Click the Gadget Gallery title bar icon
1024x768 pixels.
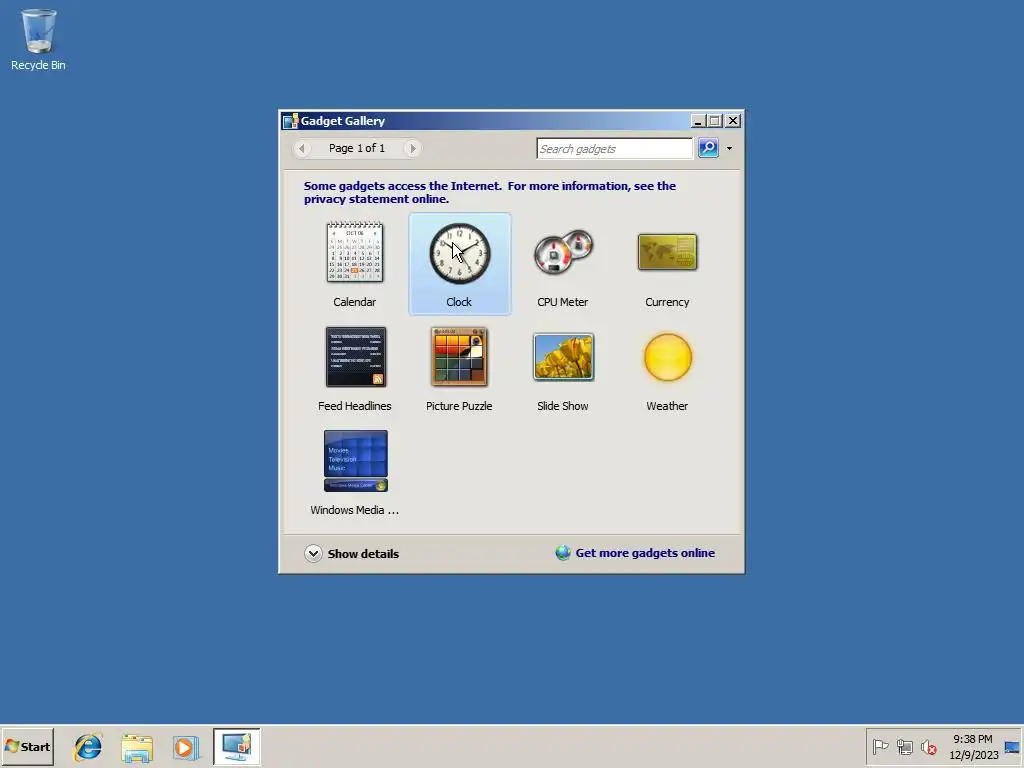coord(290,121)
